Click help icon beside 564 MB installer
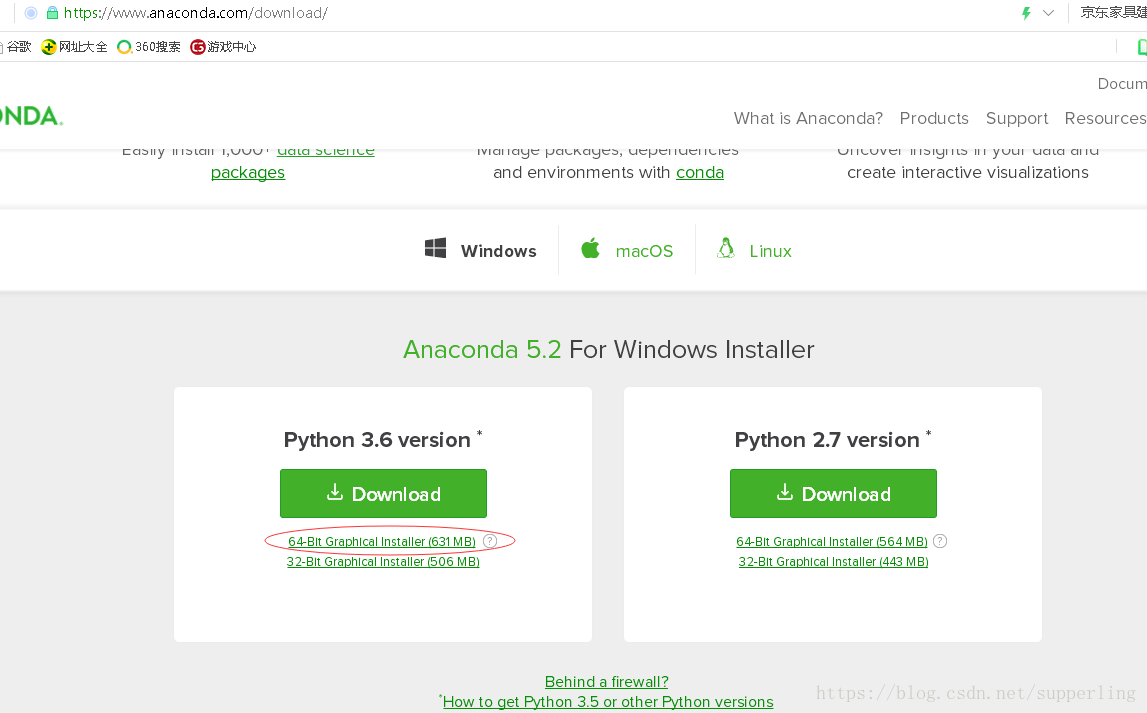 point(941,541)
